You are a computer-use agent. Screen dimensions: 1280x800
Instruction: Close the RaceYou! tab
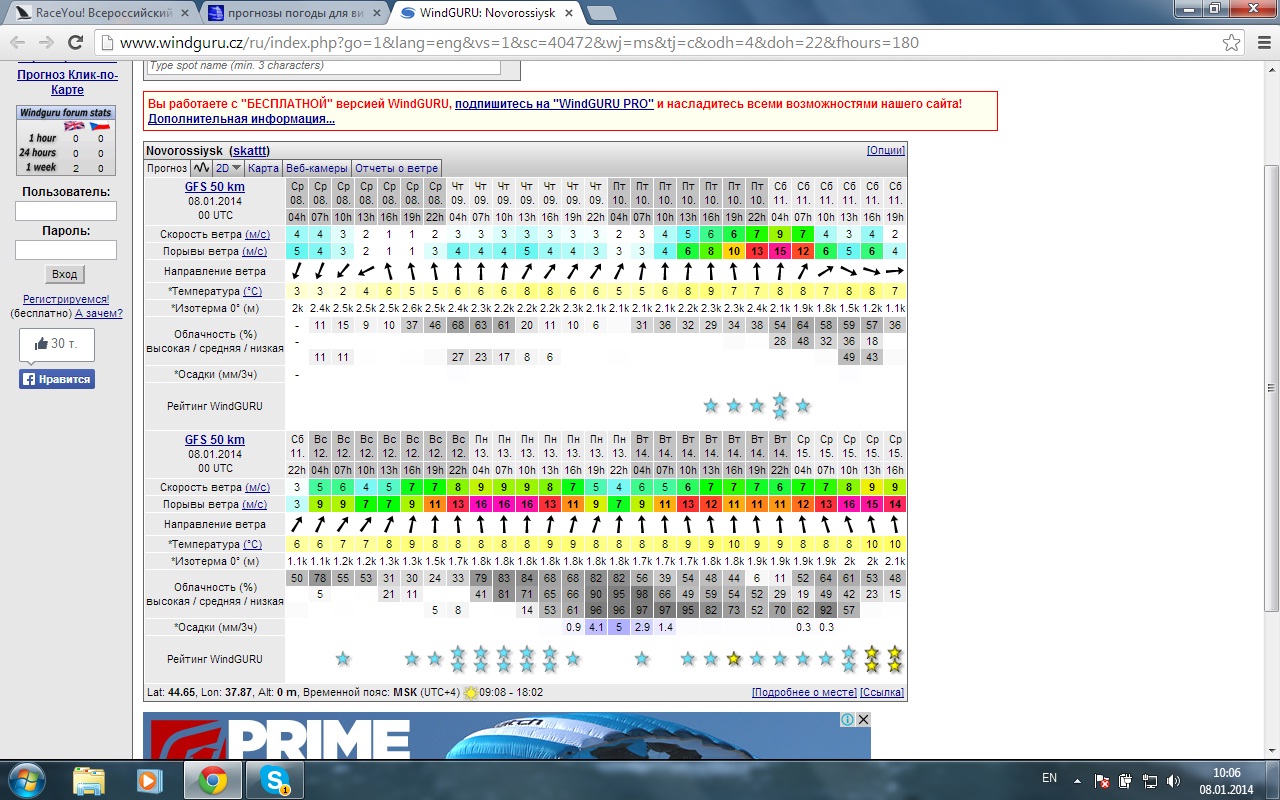pyautogui.click(x=186, y=14)
